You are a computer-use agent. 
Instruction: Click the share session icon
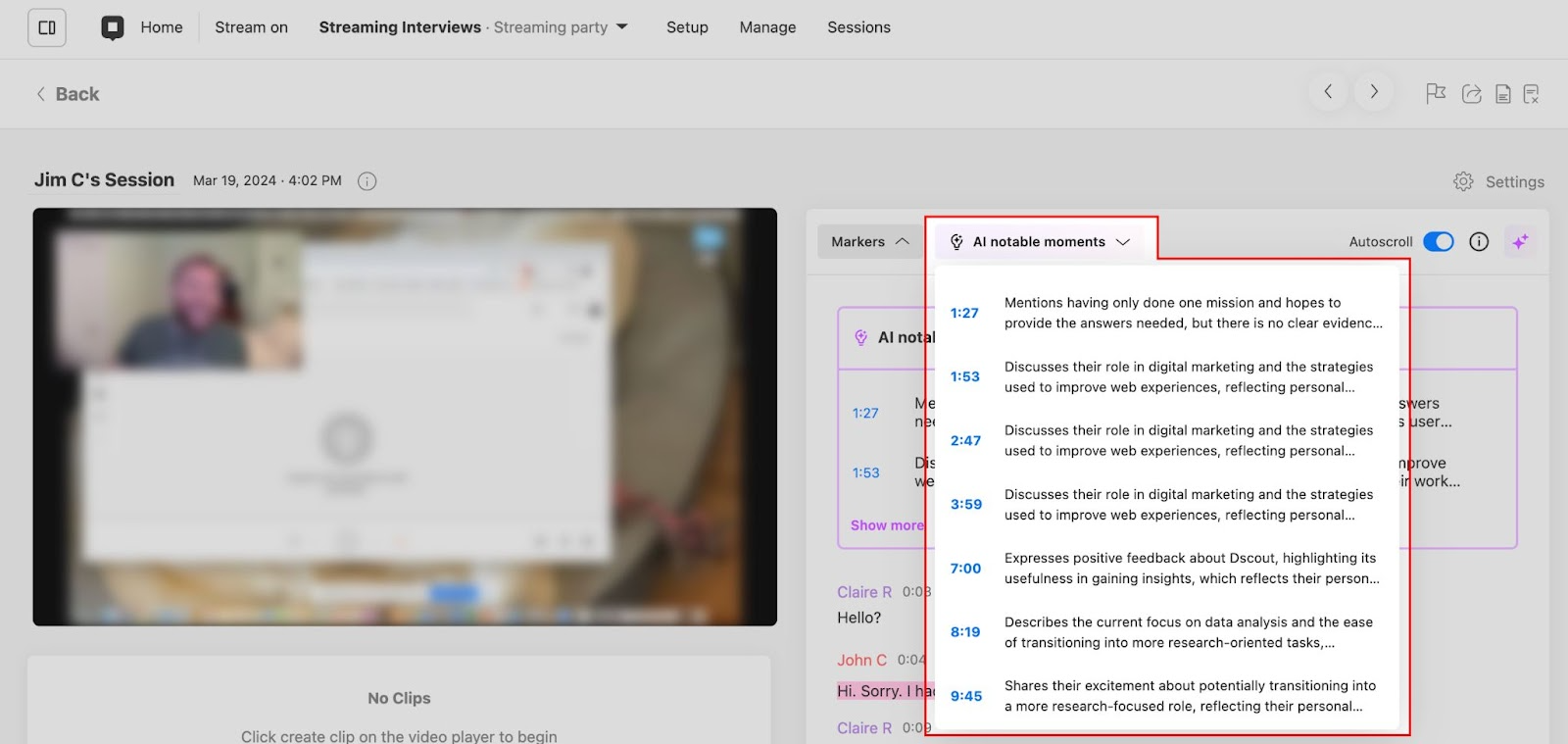(x=1471, y=93)
